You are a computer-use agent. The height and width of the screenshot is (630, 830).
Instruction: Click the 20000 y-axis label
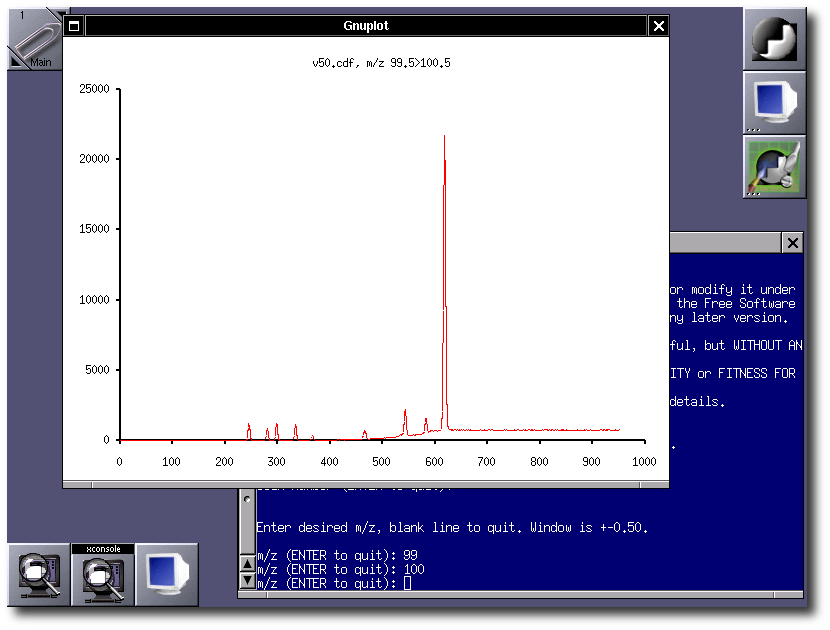coord(94,159)
